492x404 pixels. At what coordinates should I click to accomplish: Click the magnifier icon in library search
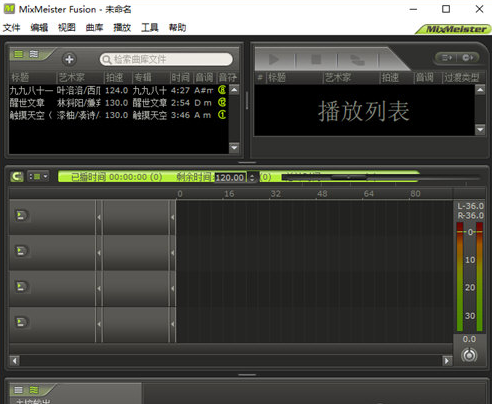107,60
